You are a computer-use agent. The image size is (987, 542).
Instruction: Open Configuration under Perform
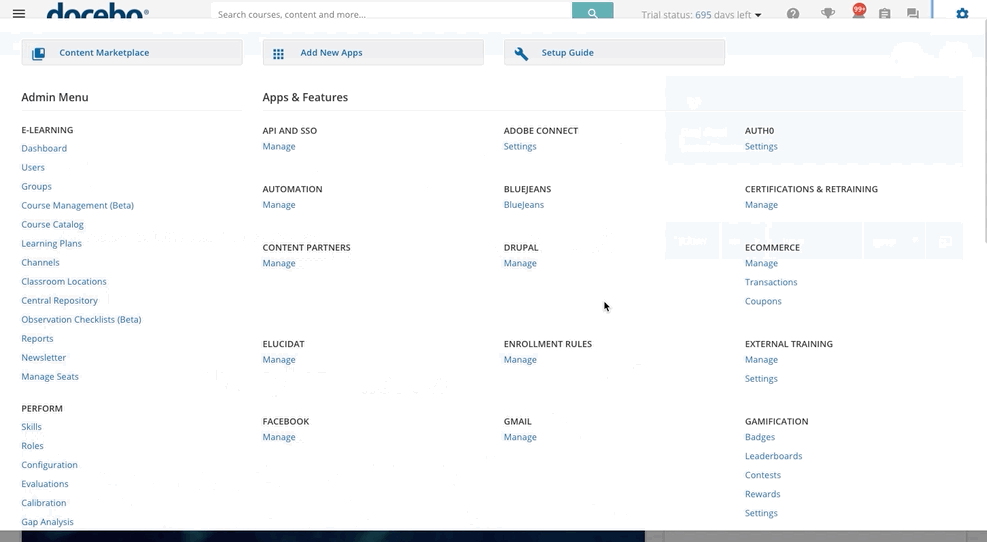(49, 465)
